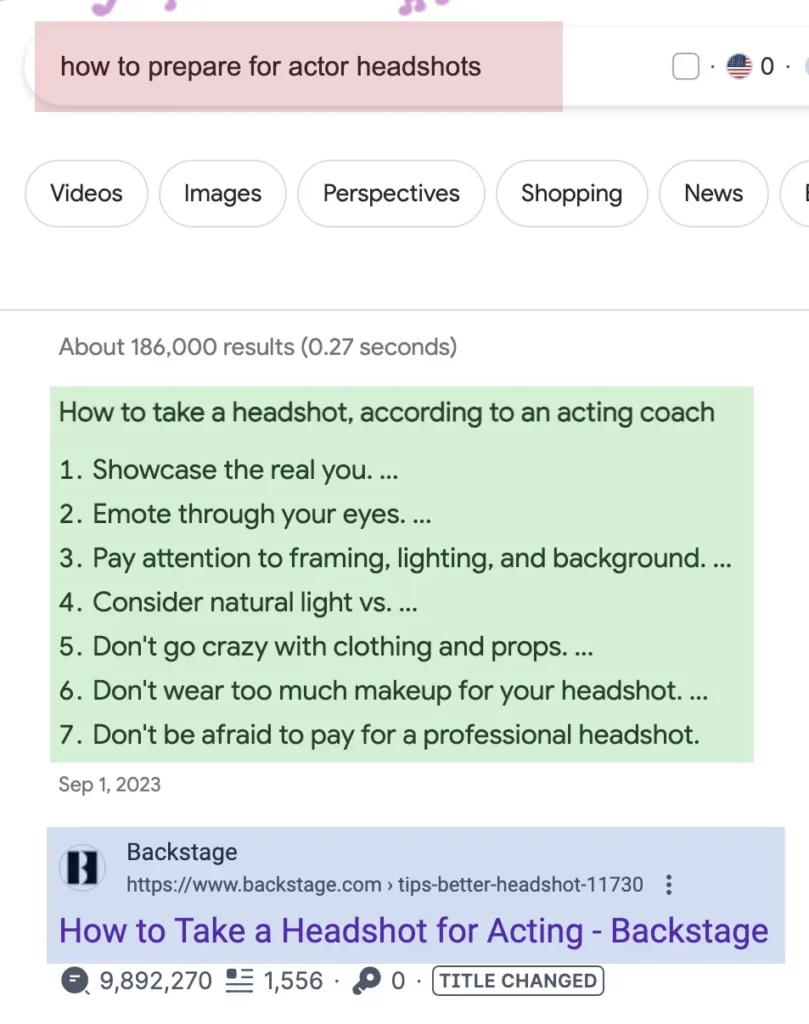Switch to Shopping results
This screenshot has height=1024, width=809.
point(571,193)
